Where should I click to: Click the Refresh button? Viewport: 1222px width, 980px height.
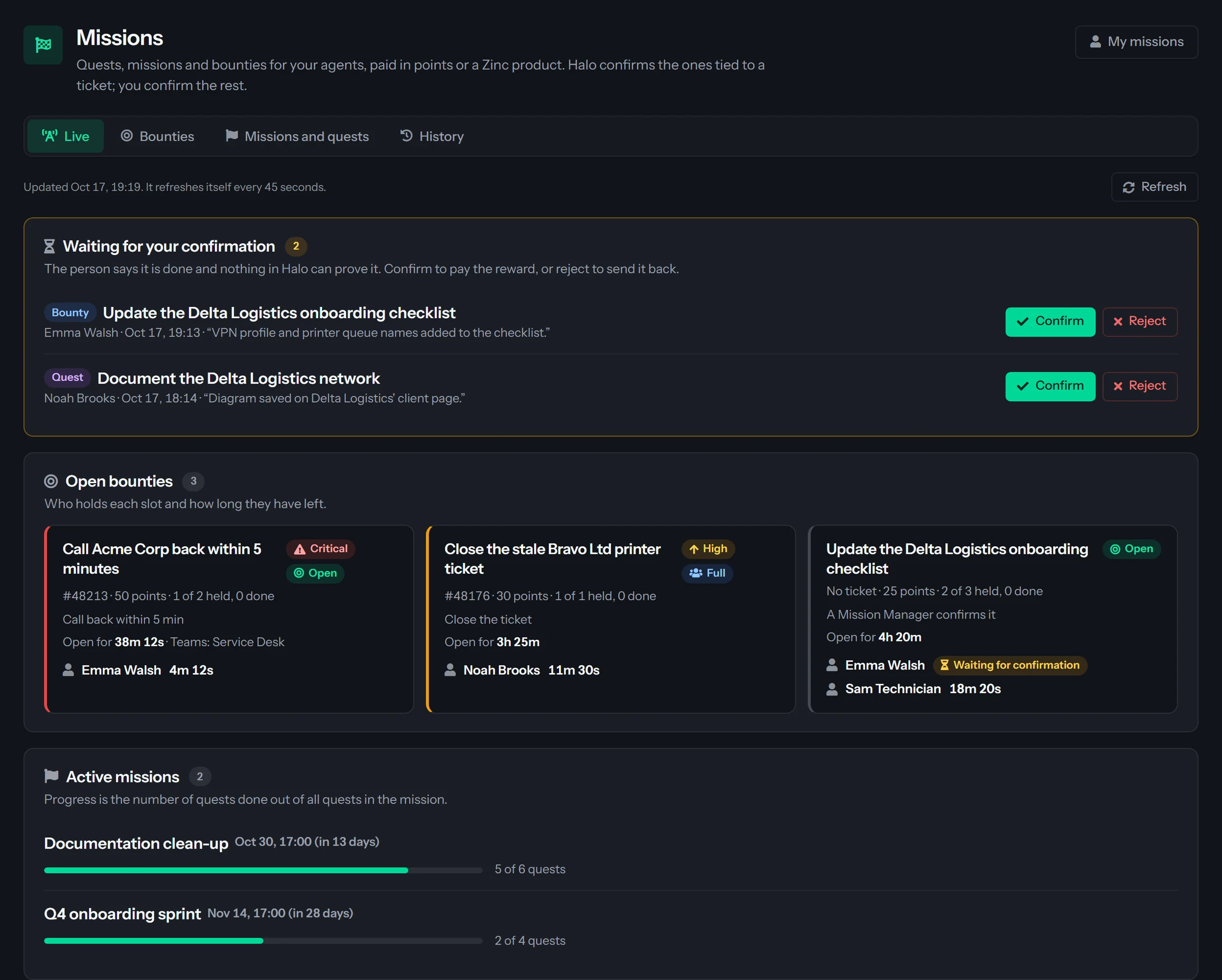pos(1154,187)
